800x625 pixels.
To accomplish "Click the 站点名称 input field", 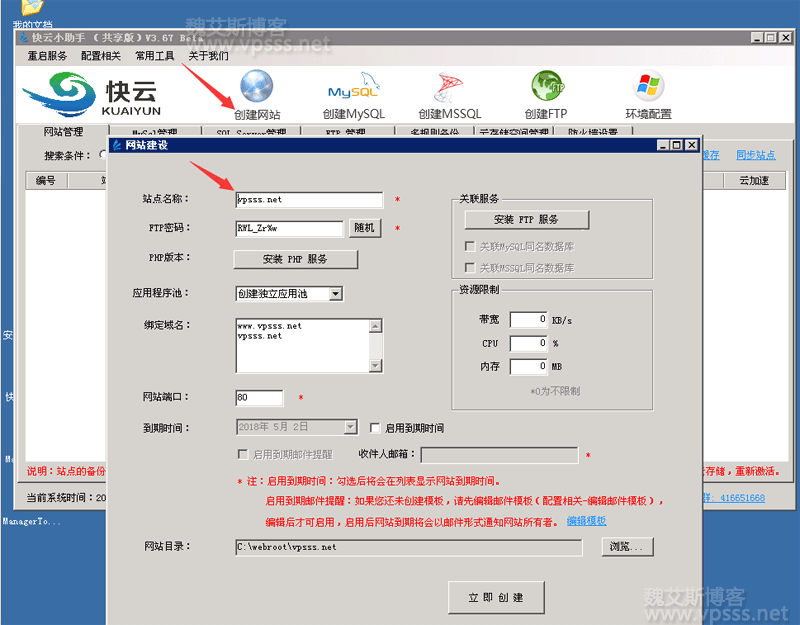I will coord(308,200).
